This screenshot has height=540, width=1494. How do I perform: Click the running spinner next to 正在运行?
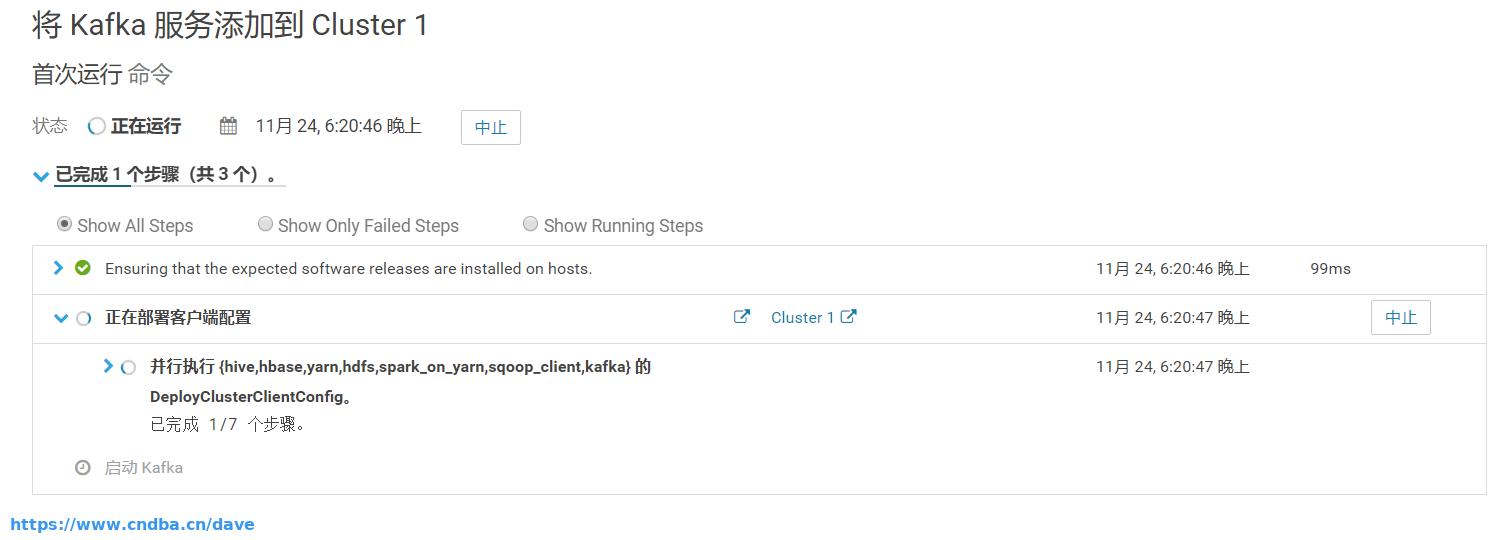coord(97,127)
